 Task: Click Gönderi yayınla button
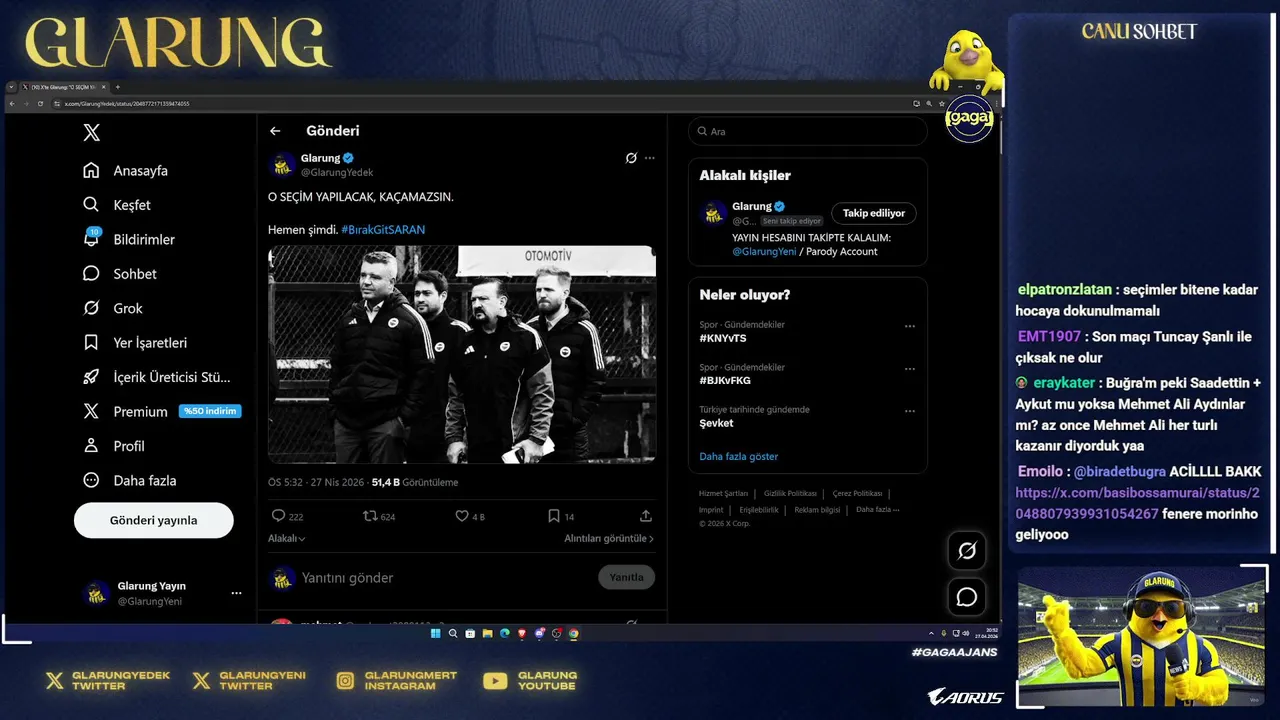coord(154,520)
